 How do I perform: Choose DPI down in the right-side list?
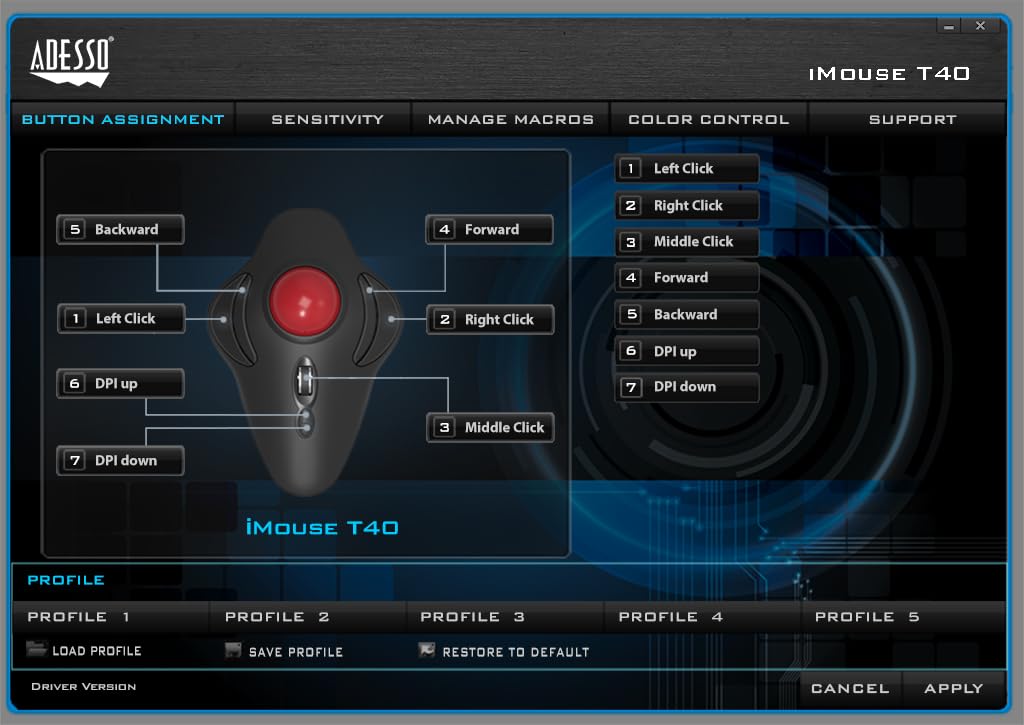pyautogui.click(x=686, y=387)
